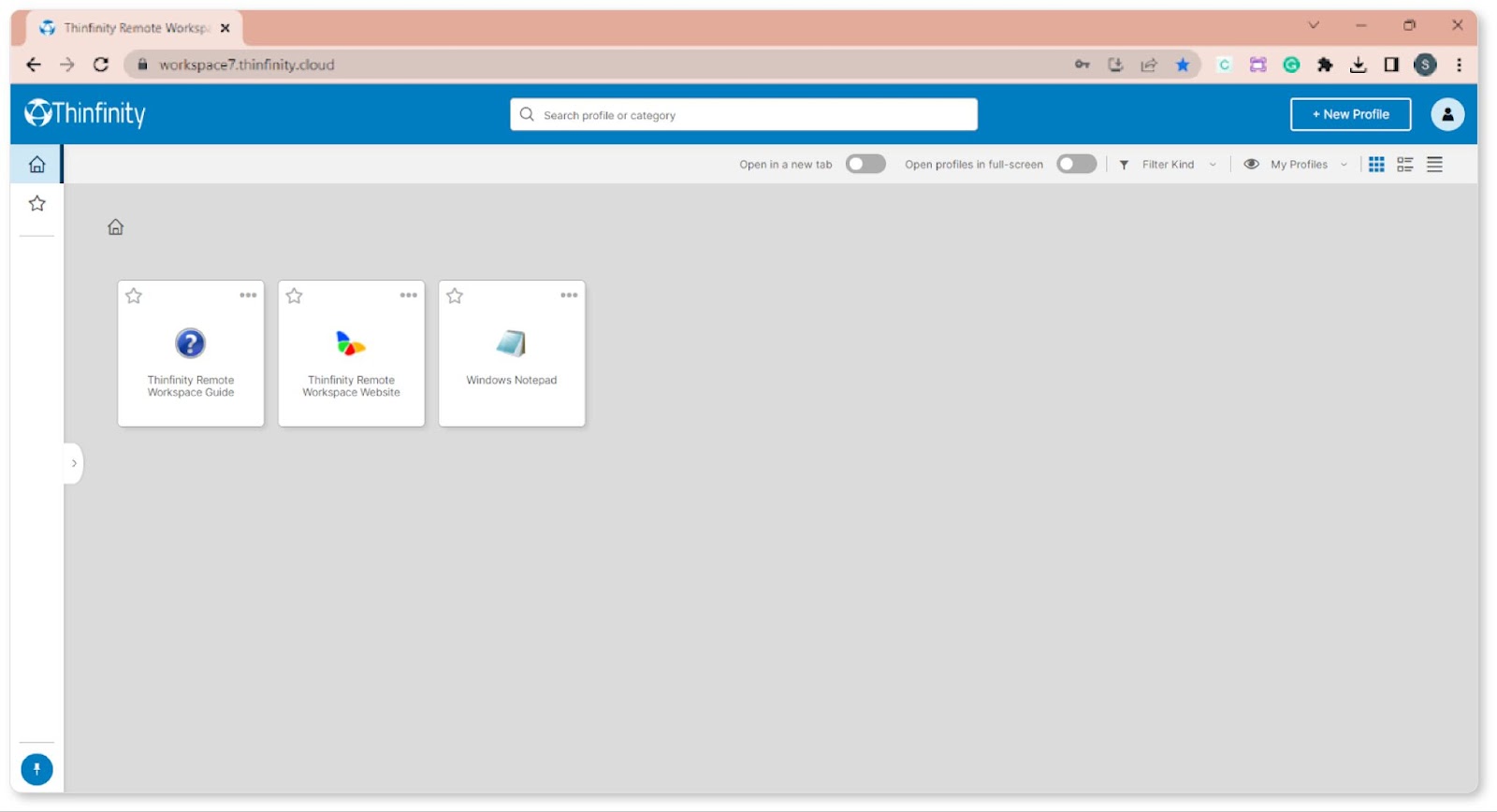Open the Chrome three-dot menu

[1459, 65]
